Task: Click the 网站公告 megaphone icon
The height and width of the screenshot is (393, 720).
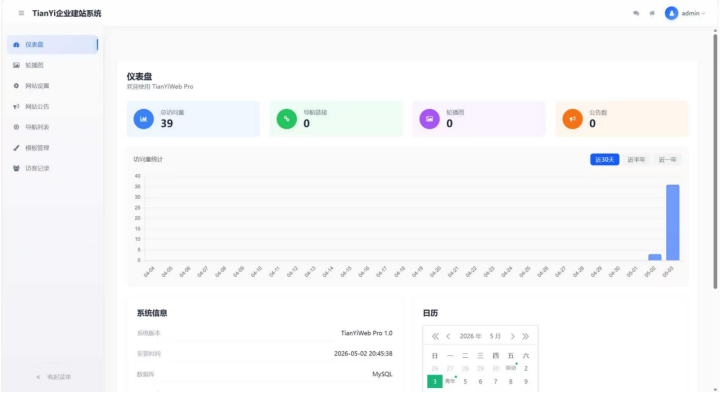Action: (x=17, y=107)
